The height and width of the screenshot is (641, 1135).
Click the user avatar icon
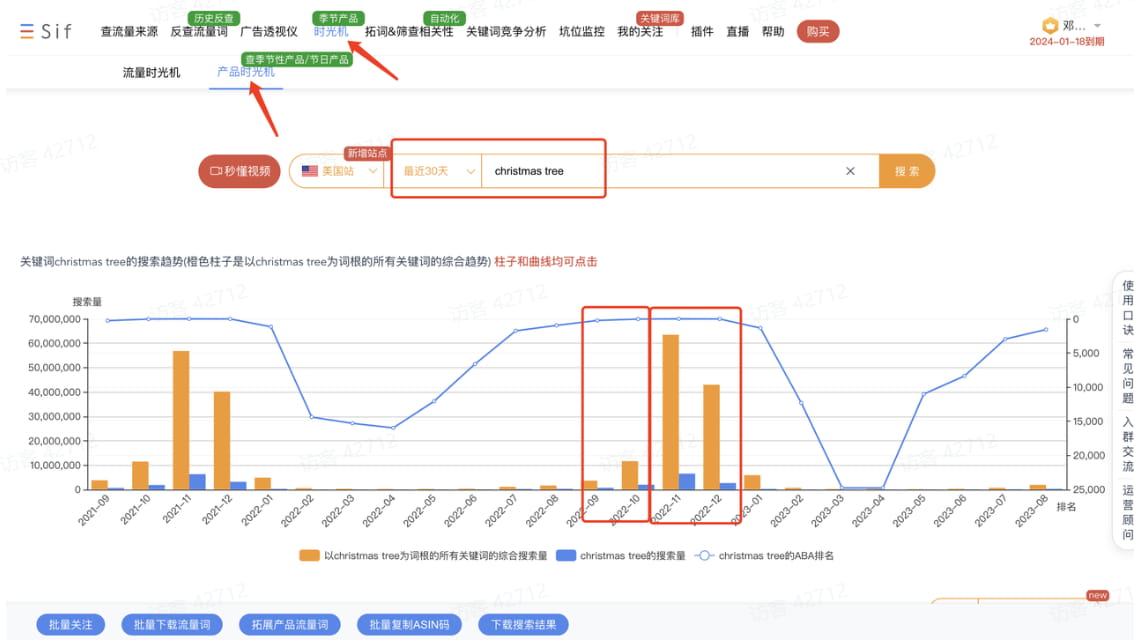pyautogui.click(x=1050, y=26)
